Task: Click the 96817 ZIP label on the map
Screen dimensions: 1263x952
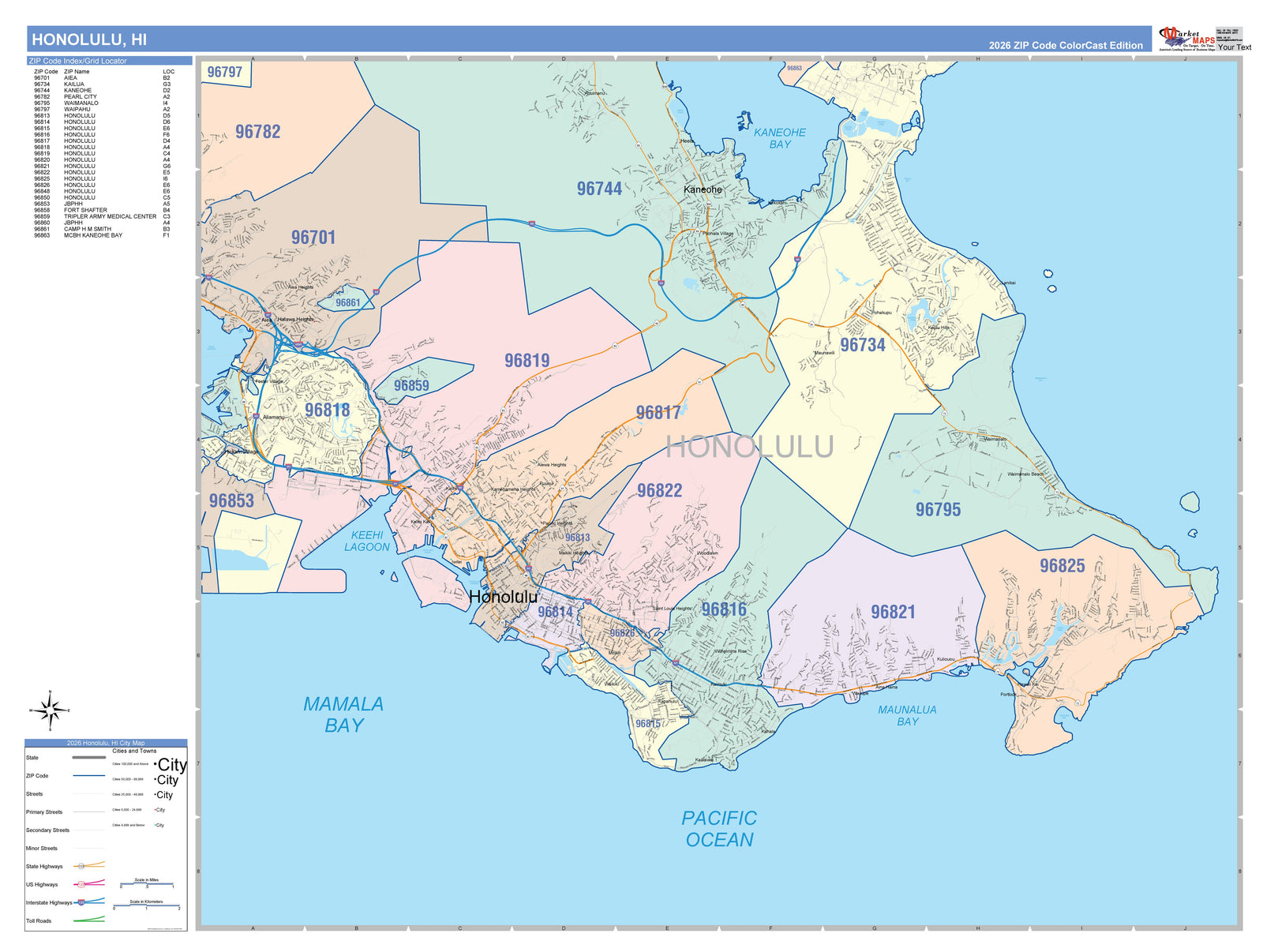Action: [658, 413]
